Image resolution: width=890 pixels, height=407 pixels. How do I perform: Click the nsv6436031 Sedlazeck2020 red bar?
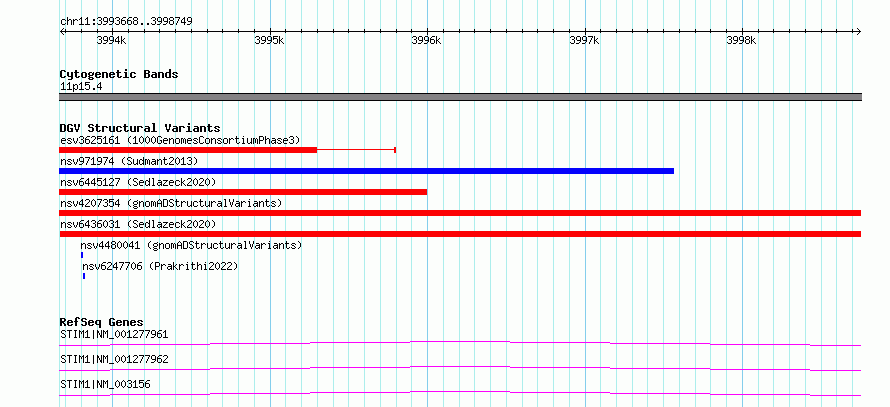click(x=460, y=234)
